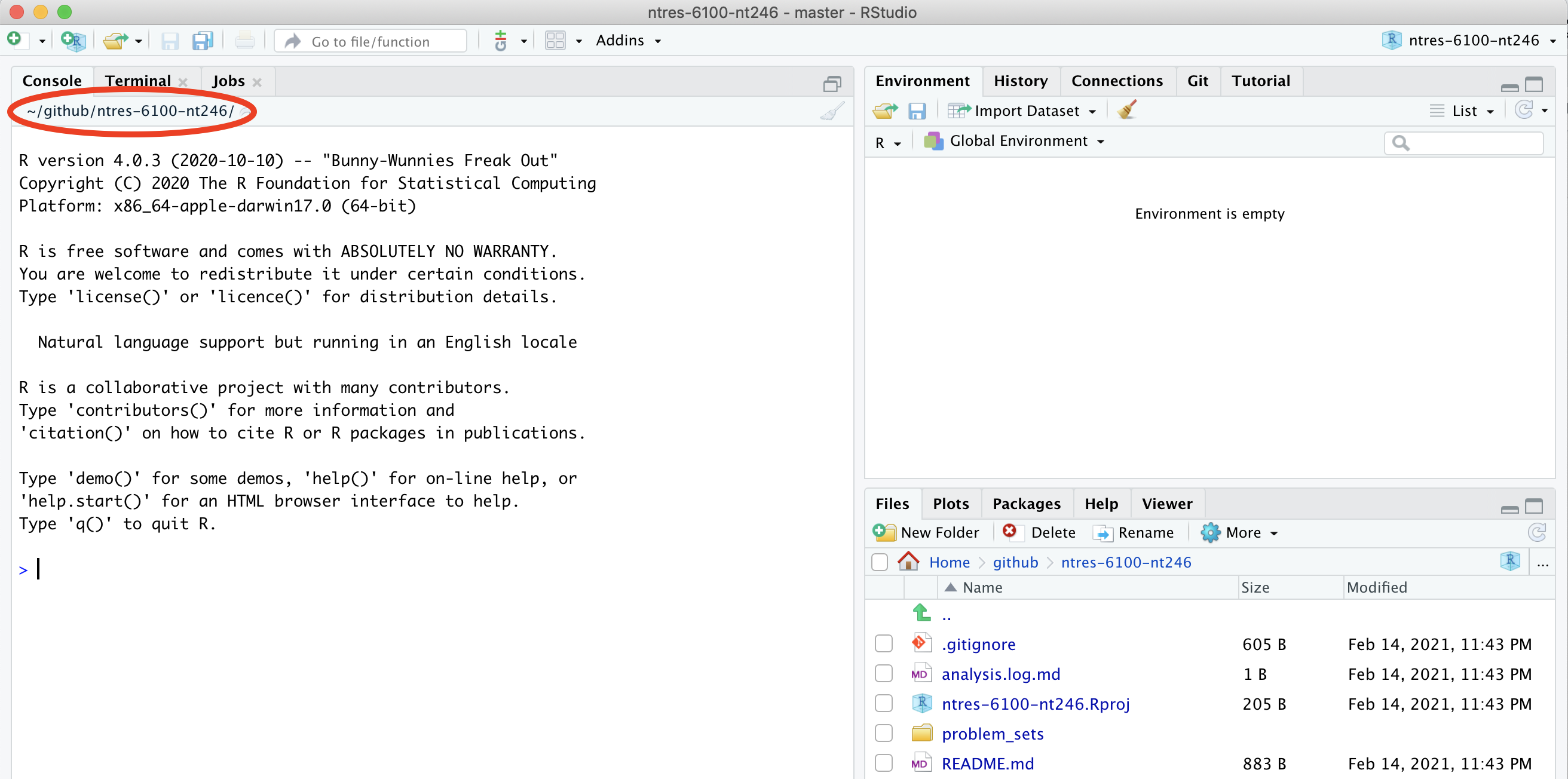Click the Save current document icon

[x=170, y=41]
